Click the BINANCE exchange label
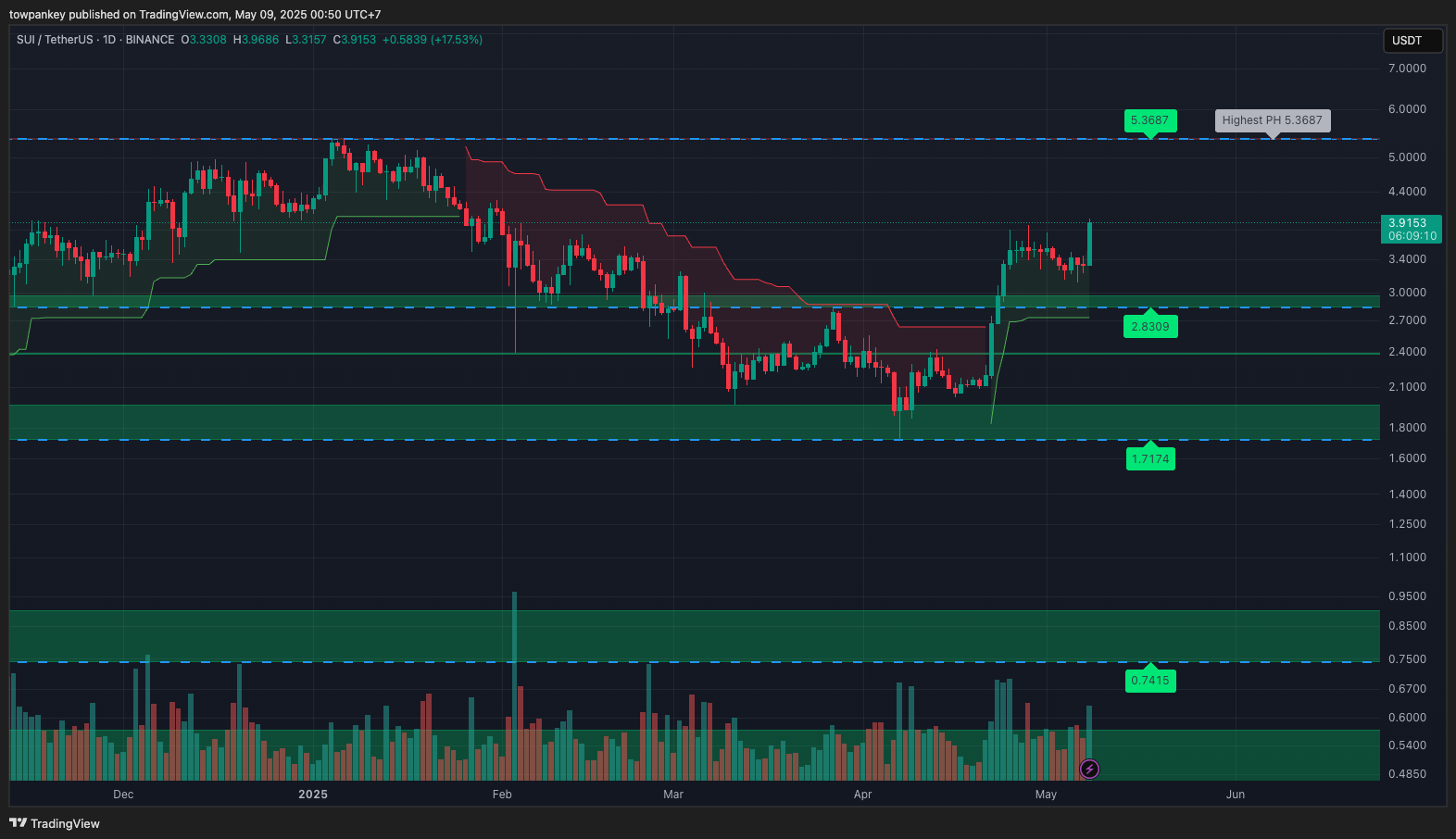This screenshot has width=1456, height=839. 150,40
